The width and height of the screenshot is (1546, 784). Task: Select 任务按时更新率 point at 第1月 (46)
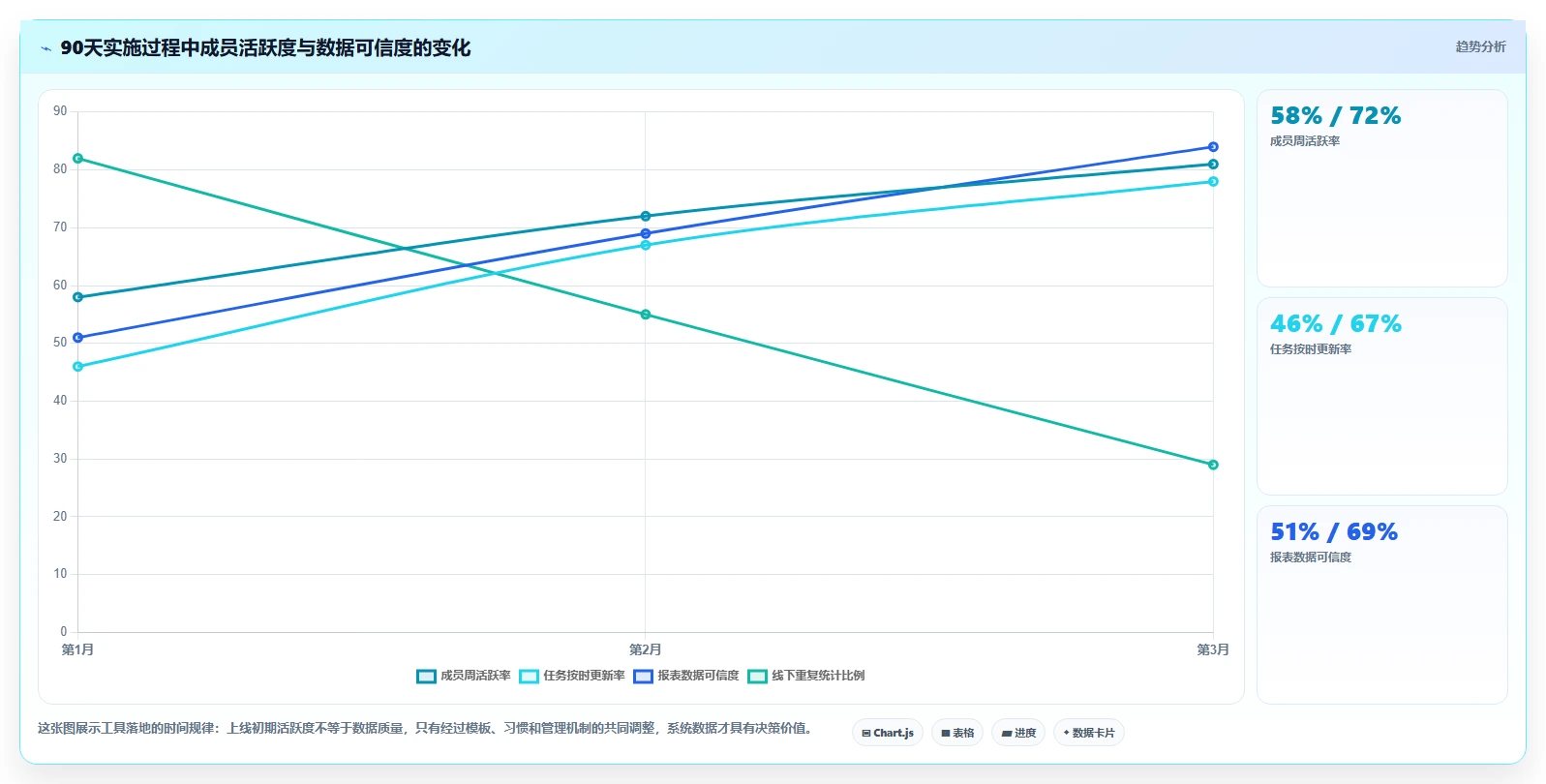[x=78, y=367]
